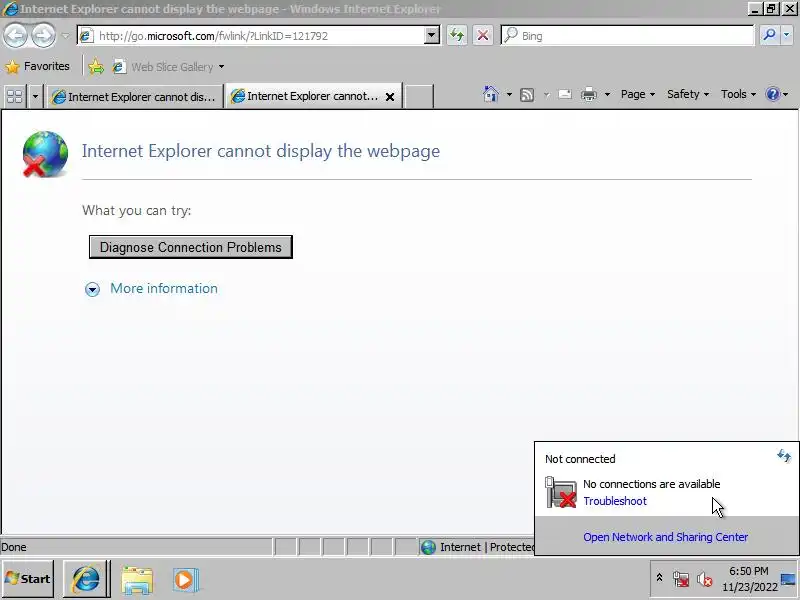
Task: Open the Safety menu
Action: (x=688, y=94)
